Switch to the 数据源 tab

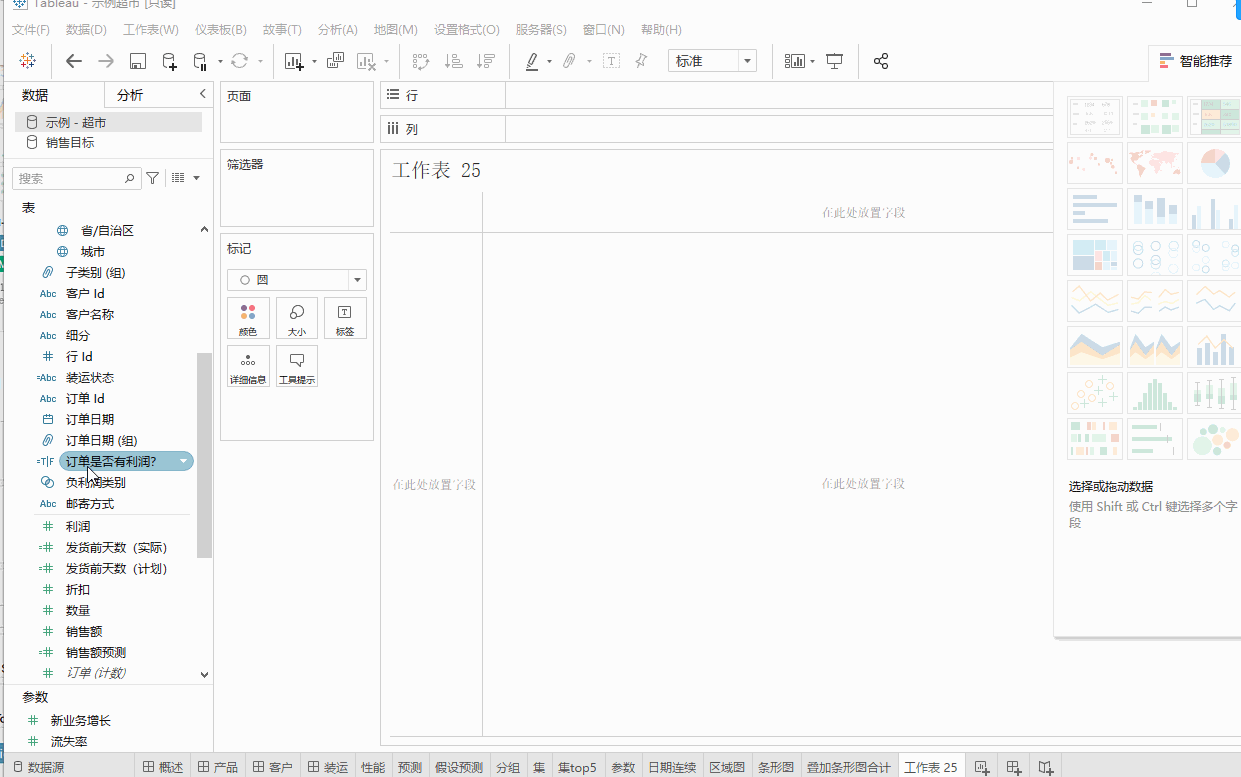tap(47, 767)
